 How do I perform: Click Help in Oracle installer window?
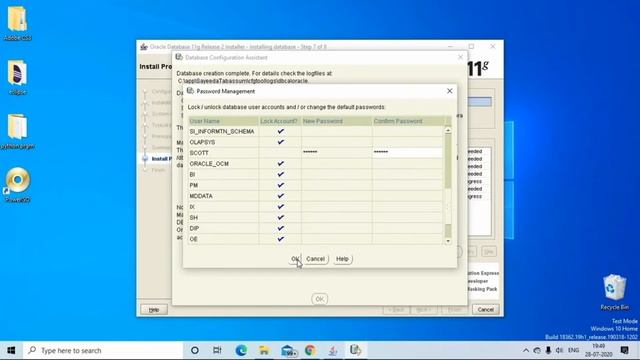[154, 310]
